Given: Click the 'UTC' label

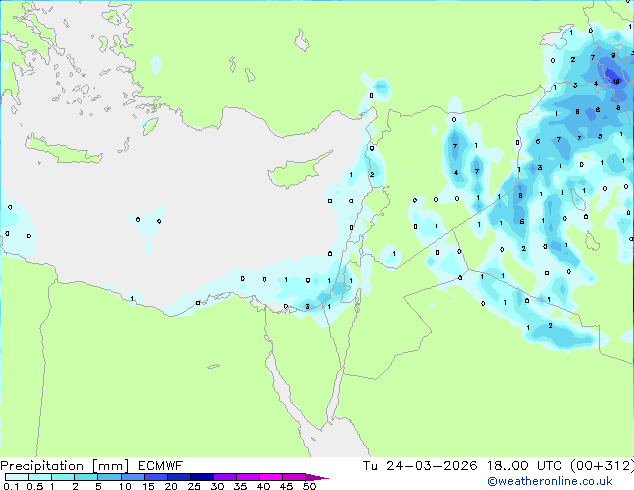Looking at the screenshot, I should [x=549, y=466].
